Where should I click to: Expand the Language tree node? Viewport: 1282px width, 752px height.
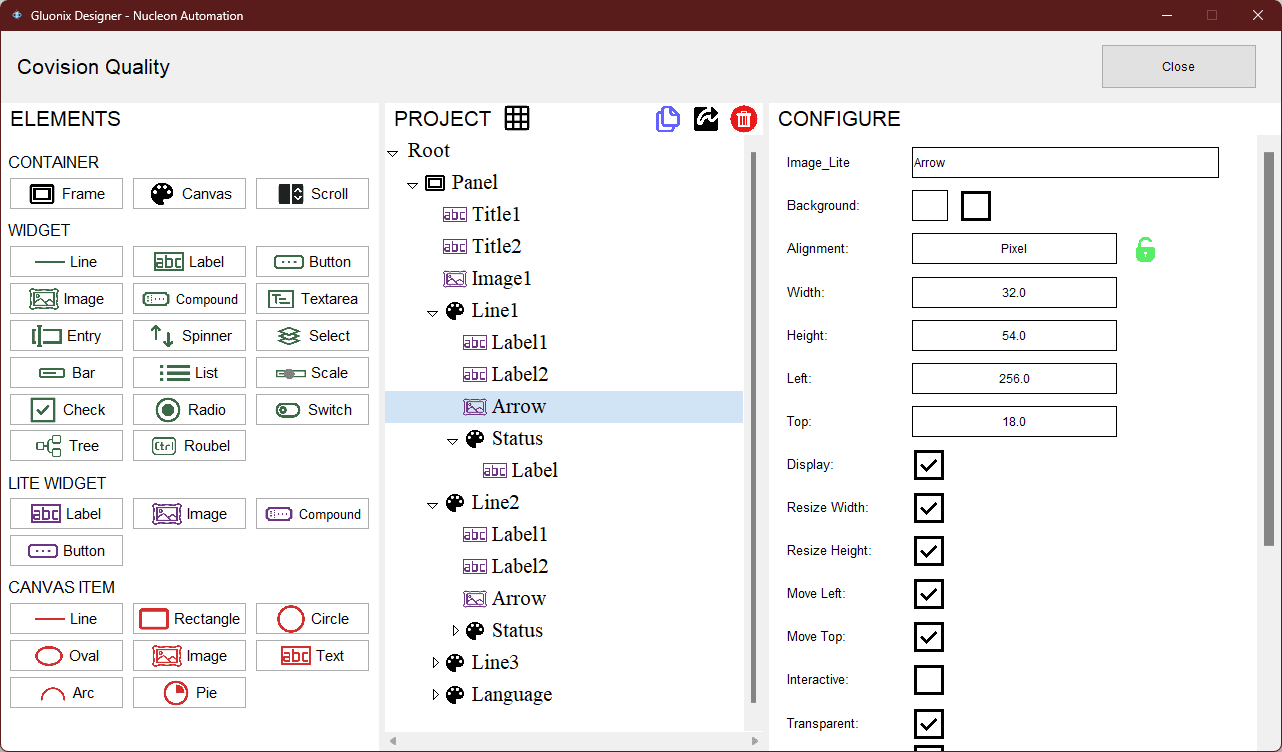[x=436, y=694]
